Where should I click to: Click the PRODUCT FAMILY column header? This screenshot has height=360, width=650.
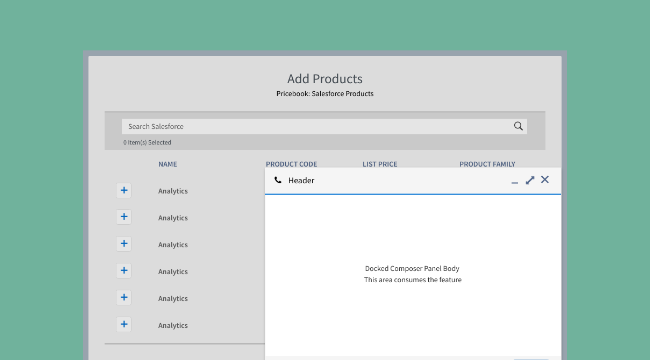[x=487, y=164]
